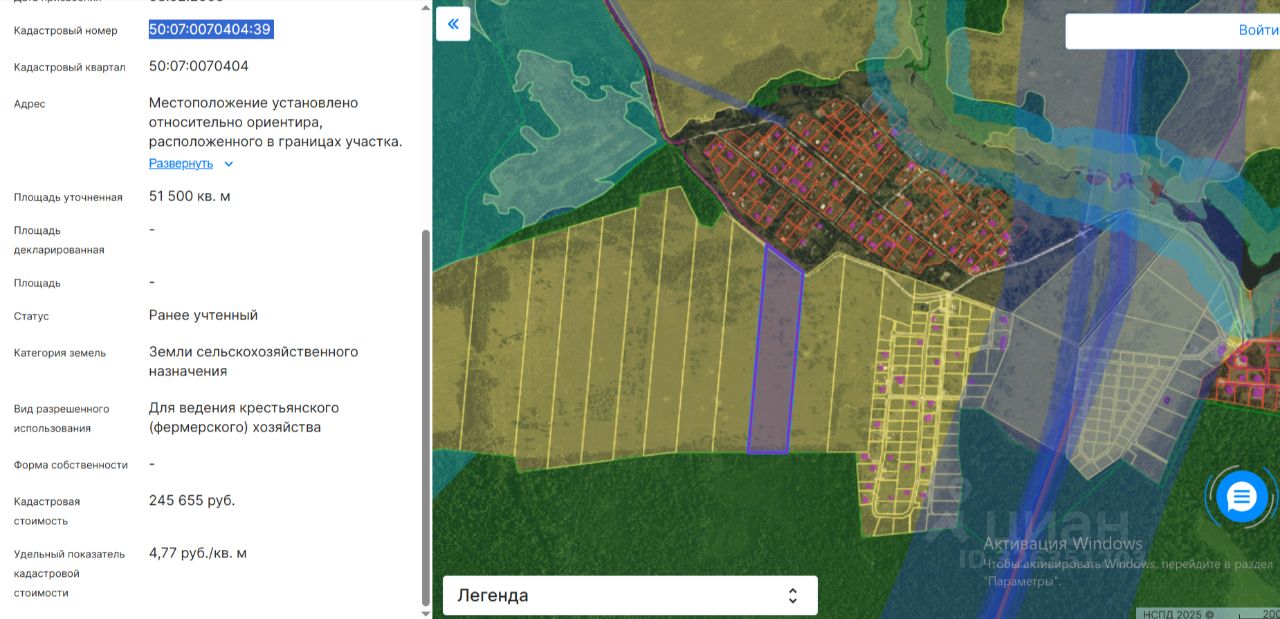The height and width of the screenshot is (619, 1280).
Task: Click the address text starting with Местоположение
Action: coord(276,122)
